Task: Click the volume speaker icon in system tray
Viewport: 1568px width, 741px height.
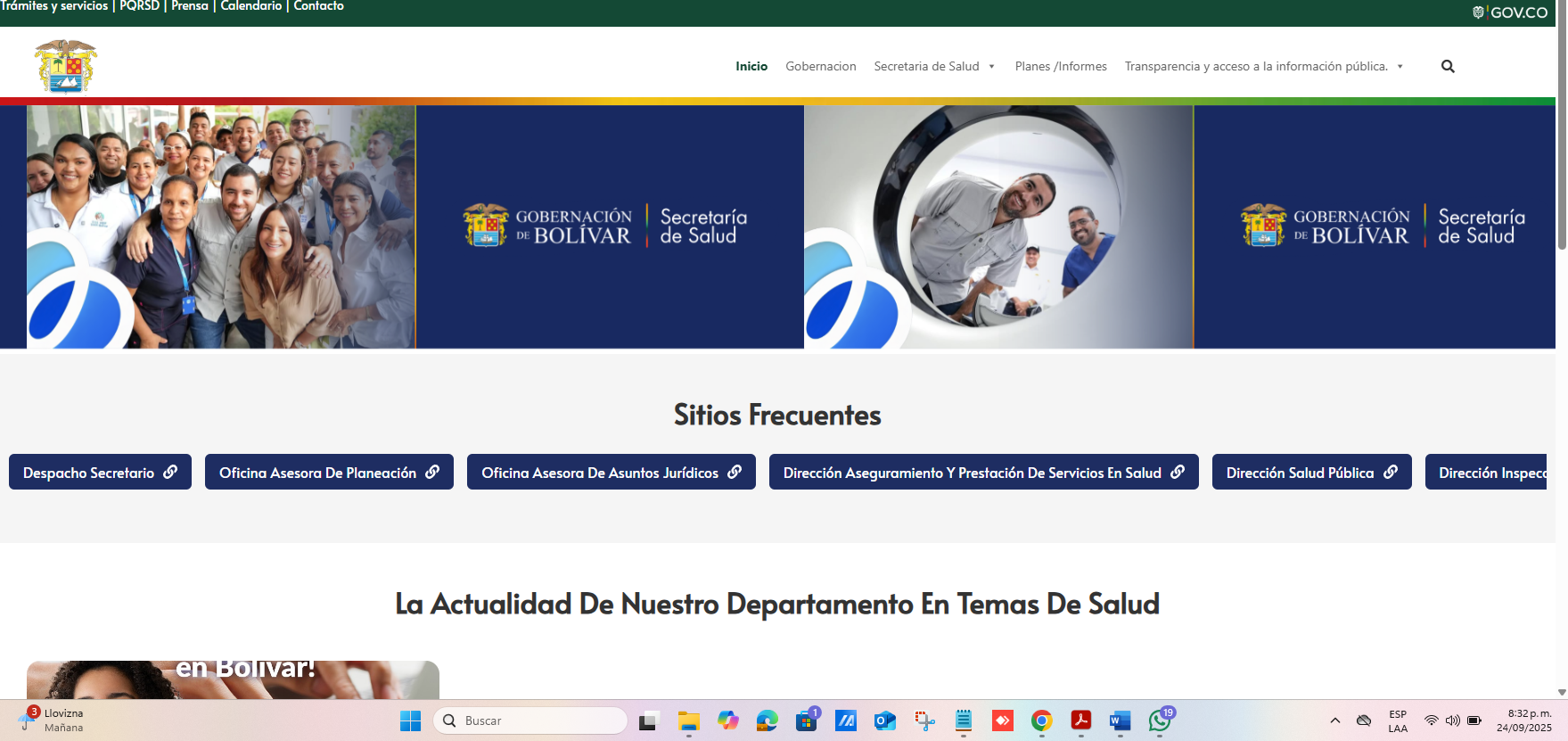Action: pyautogui.click(x=1452, y=720)
